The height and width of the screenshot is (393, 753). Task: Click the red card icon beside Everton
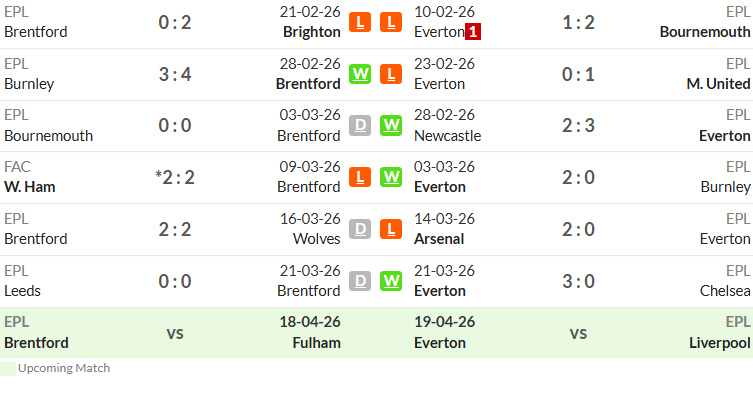tap(473, 32)
